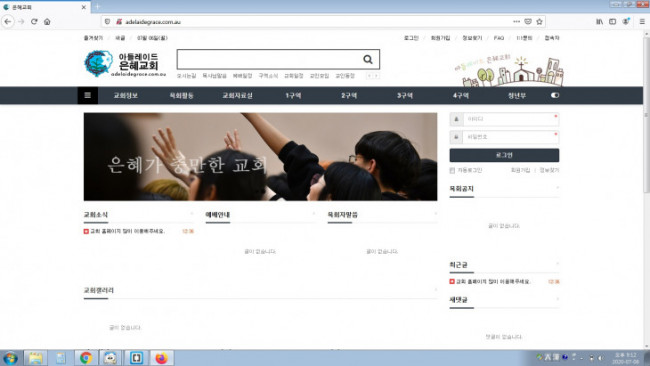
Task: Open 청년부 navigation menu
Action: pos(517,96)
